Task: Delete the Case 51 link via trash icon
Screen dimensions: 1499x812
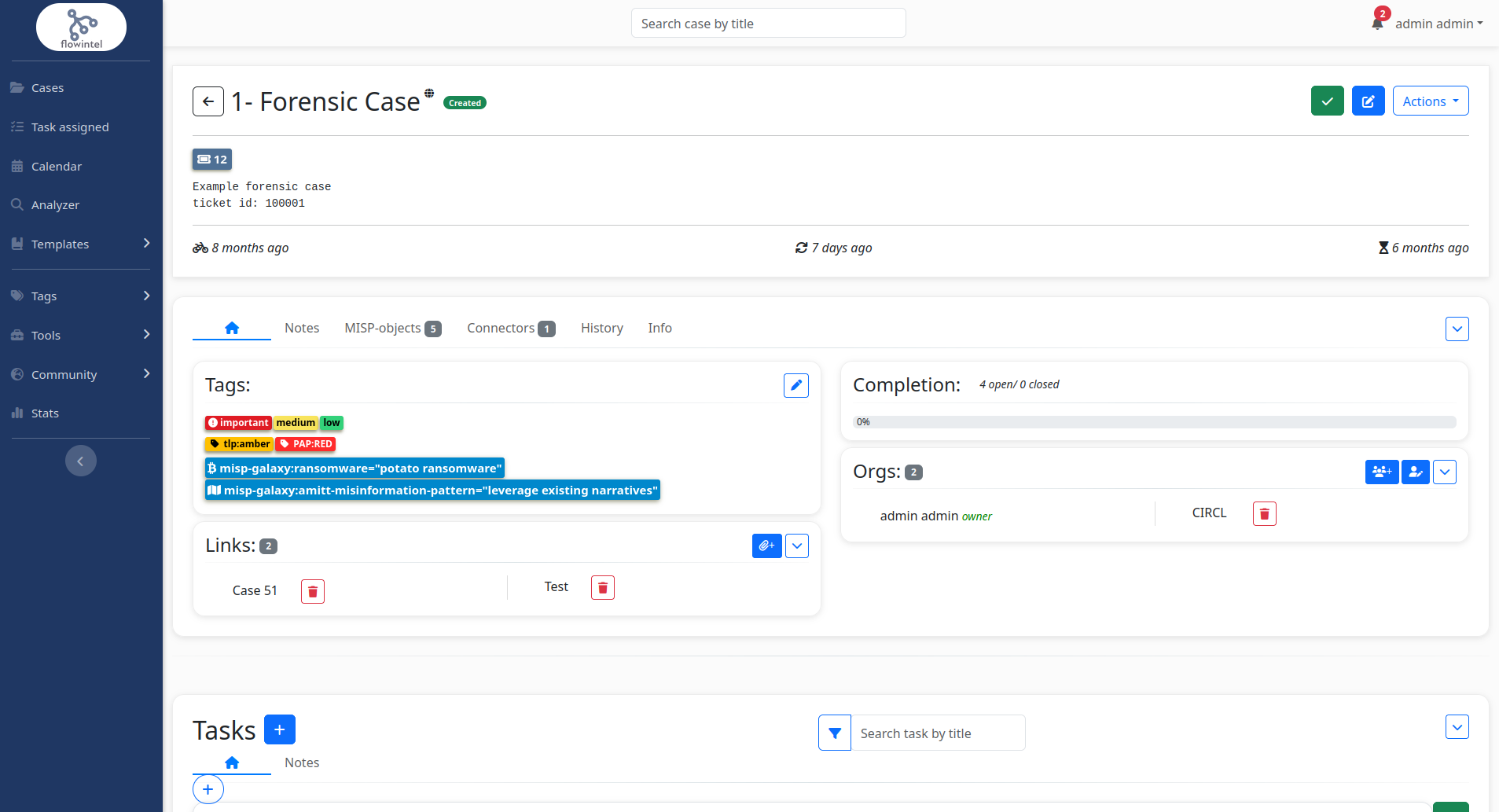Action: tap(312, 590)
